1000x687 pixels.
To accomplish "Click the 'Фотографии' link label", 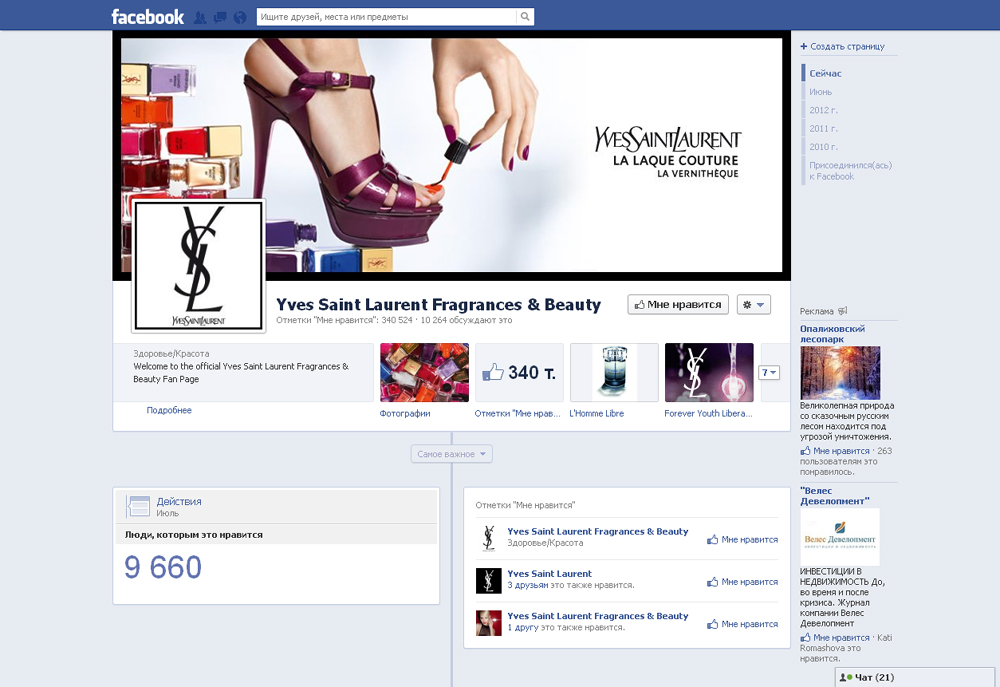I will click(405, 413).
